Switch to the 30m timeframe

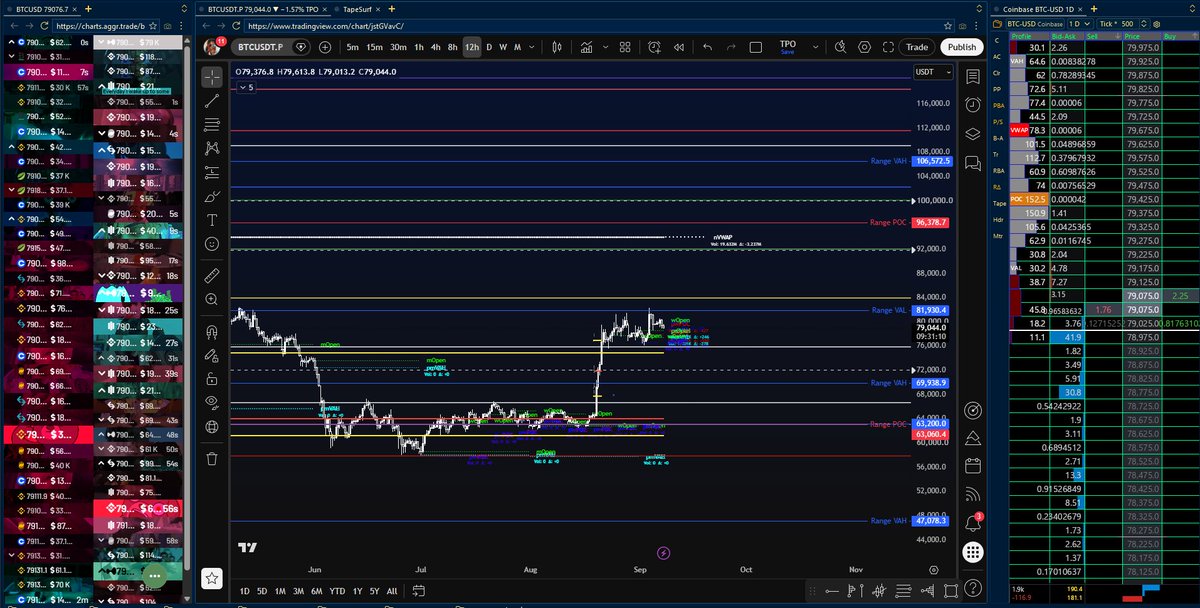tap(398, 47)
